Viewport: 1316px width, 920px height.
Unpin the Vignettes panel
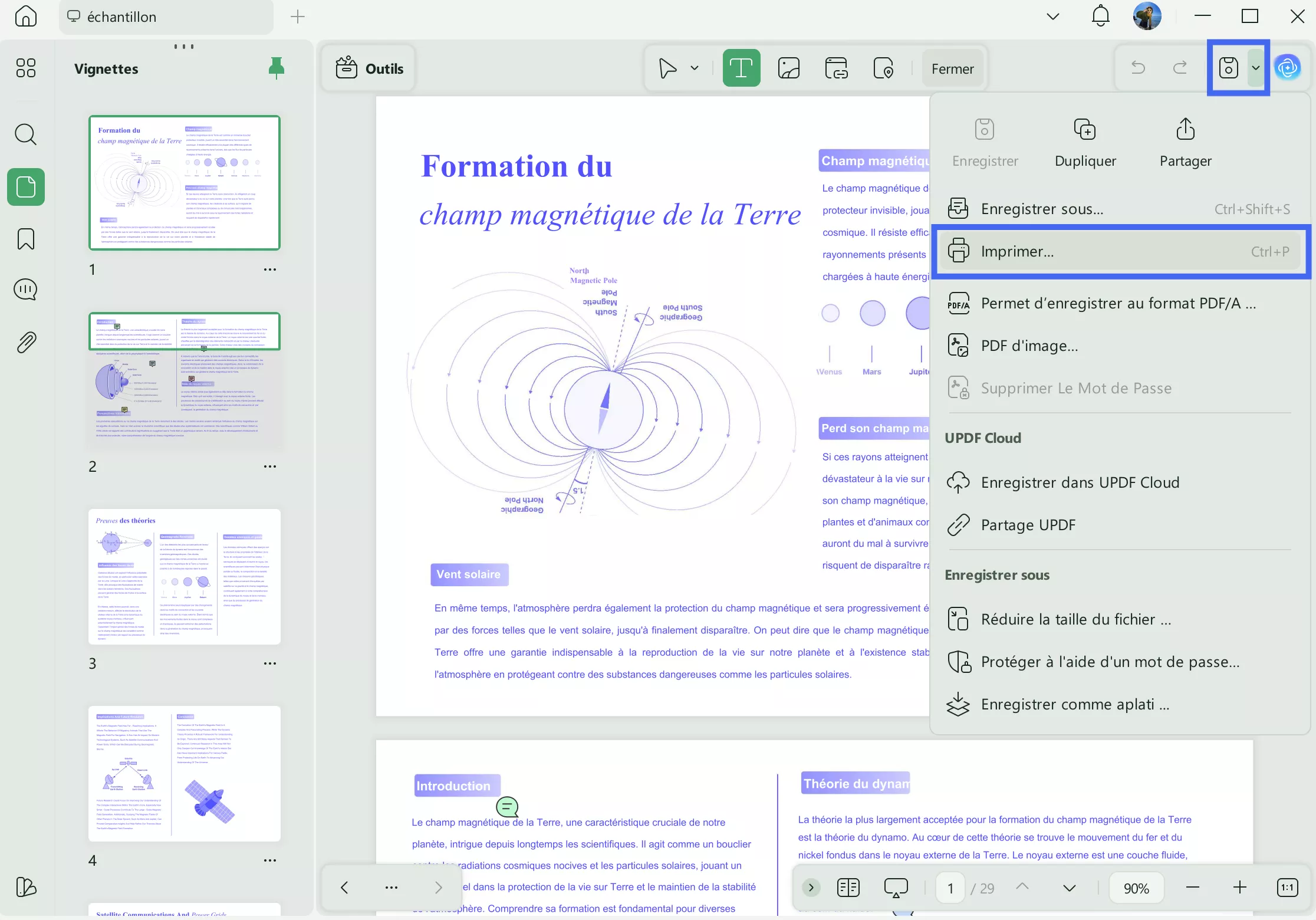pos(277,67)
